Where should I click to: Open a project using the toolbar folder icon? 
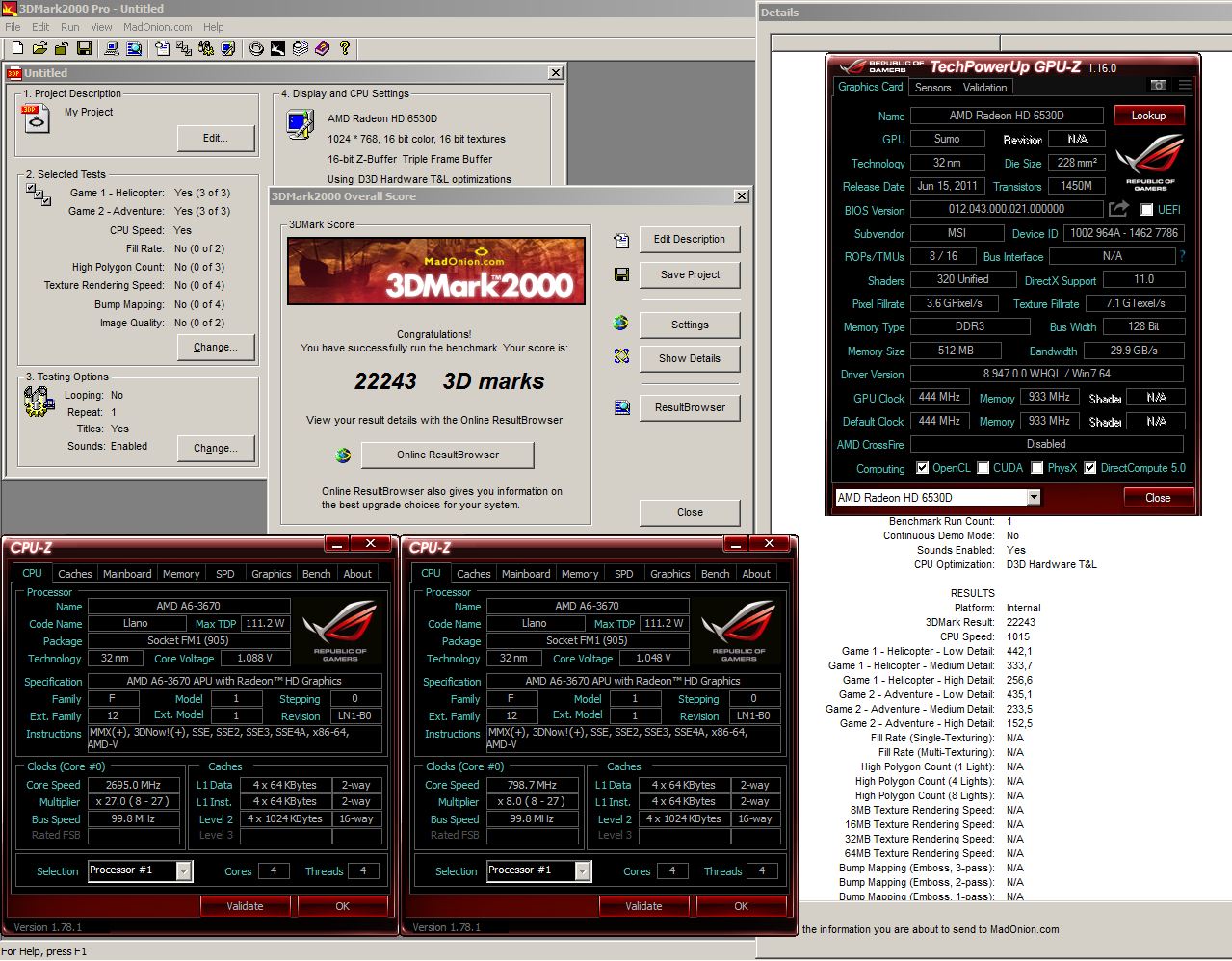coord(39,48)
